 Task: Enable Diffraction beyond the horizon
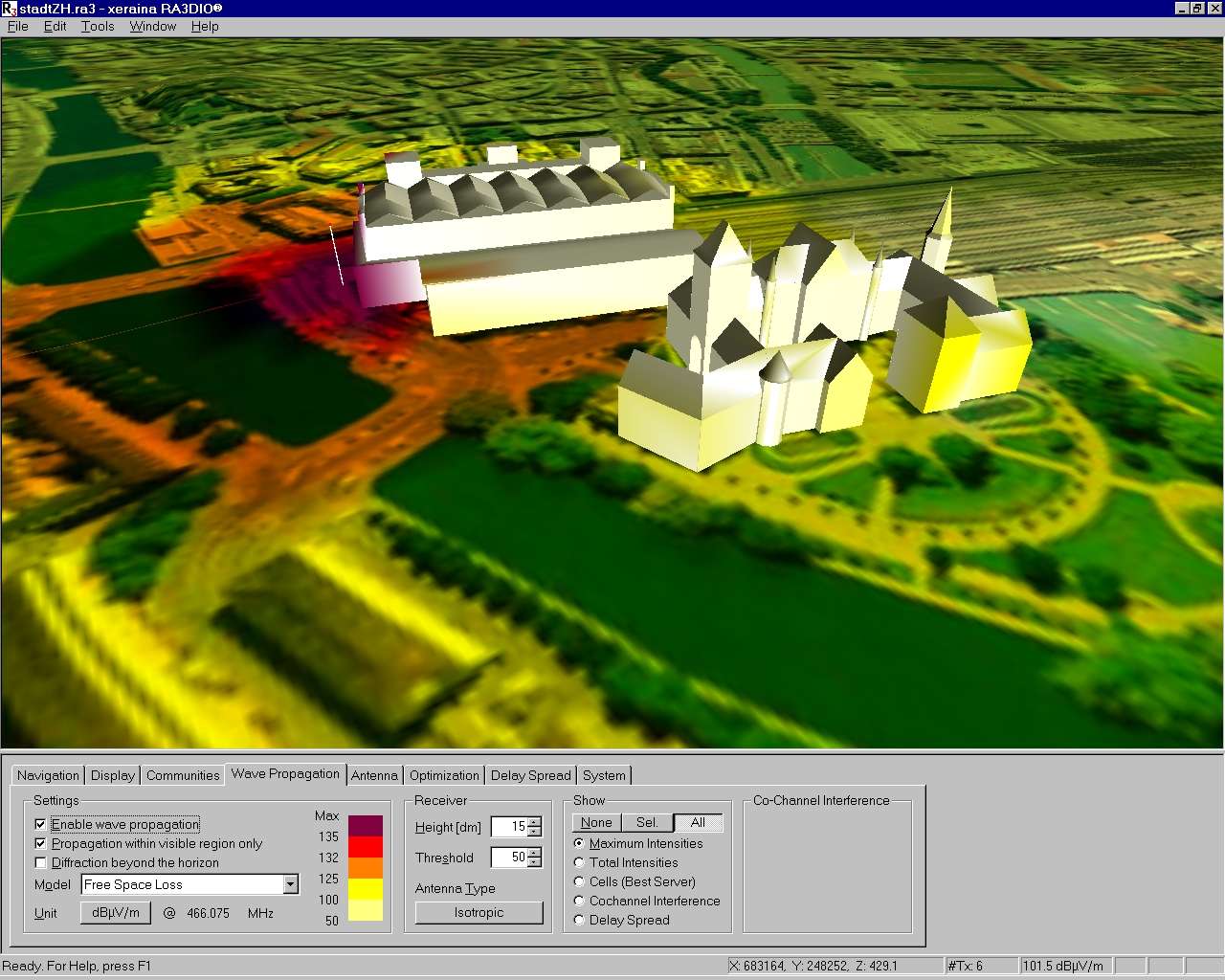point(40,862)
